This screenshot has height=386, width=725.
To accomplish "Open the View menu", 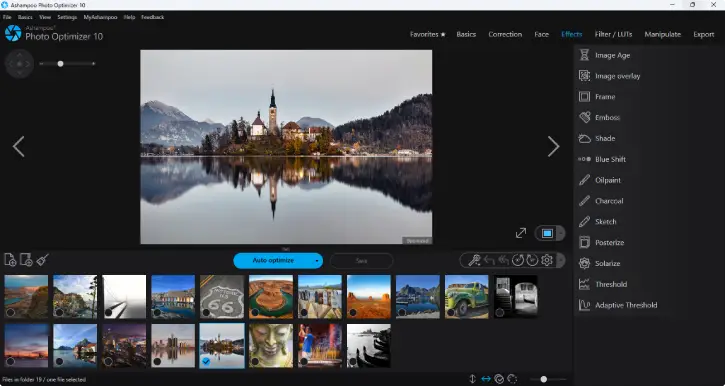I will (x=45, y=17).
